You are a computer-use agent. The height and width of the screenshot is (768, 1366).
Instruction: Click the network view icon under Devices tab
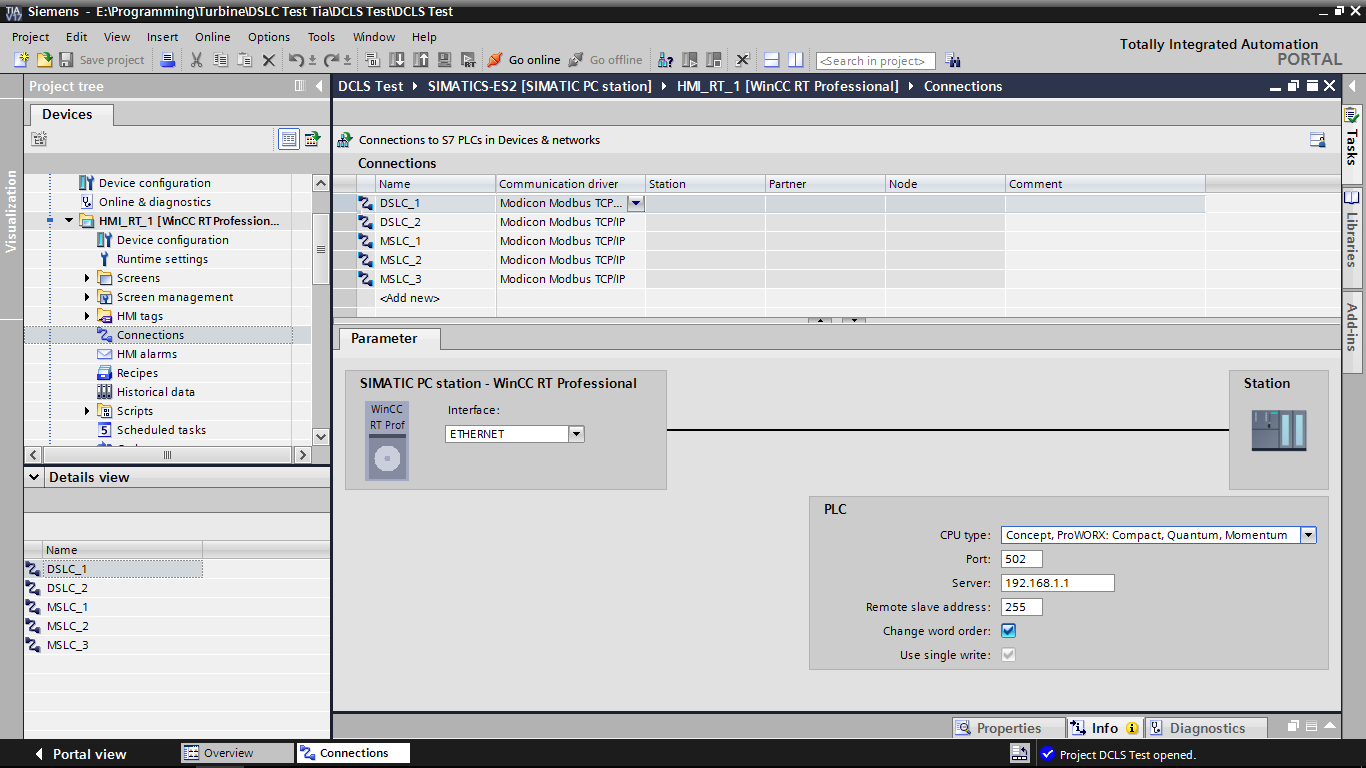(39, 139)
